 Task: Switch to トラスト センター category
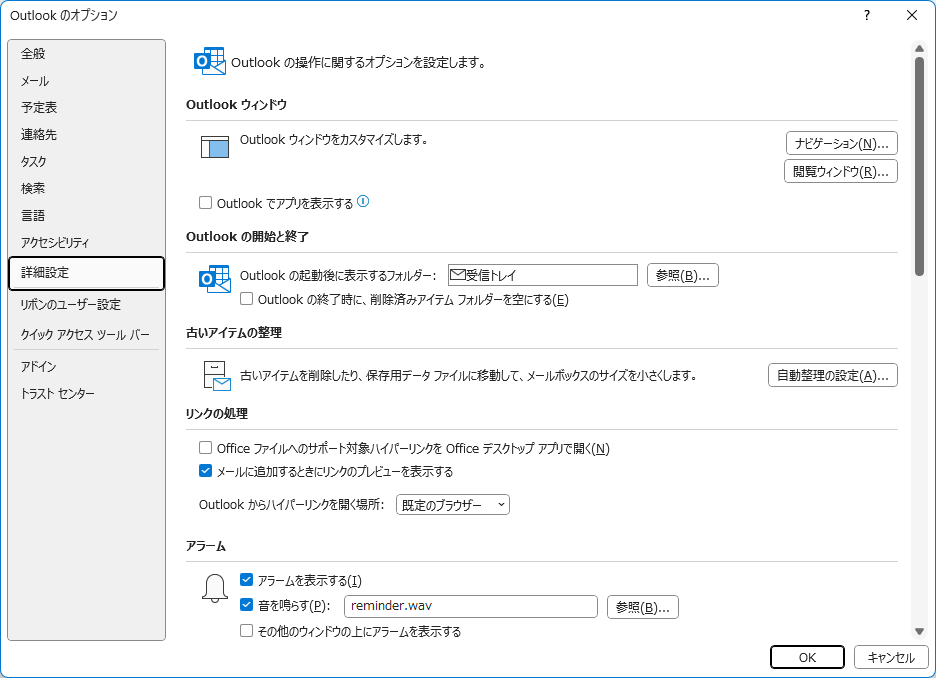click(x=58, y=394)
